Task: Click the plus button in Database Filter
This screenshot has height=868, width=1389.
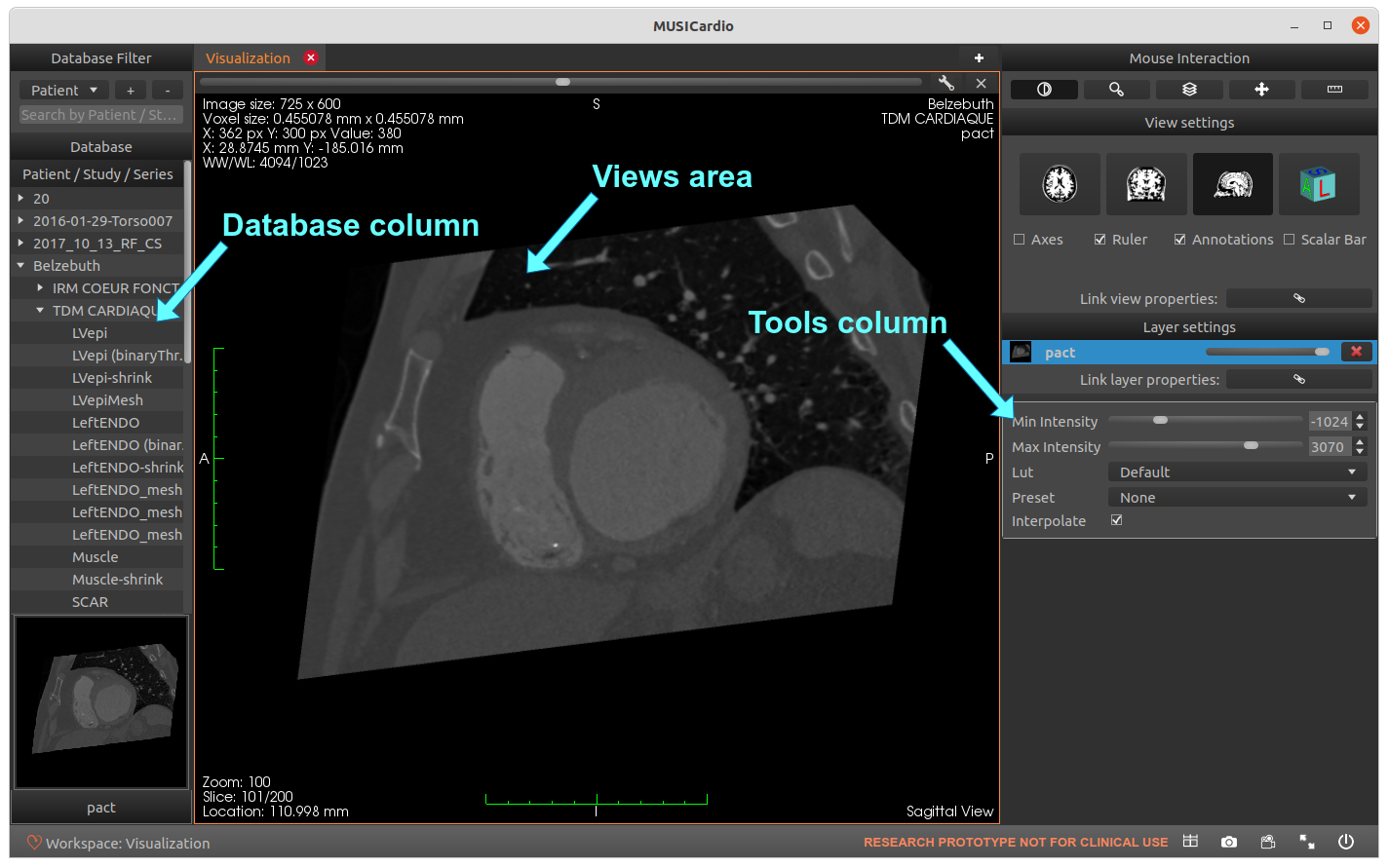Action: coord(131,90)
